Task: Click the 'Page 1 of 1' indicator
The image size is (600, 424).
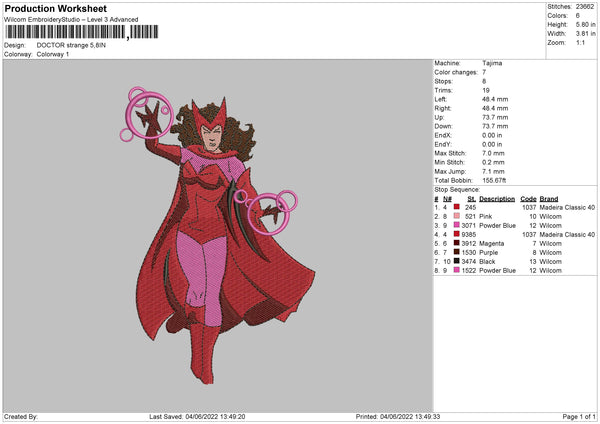Action: (x=579, y=416)
